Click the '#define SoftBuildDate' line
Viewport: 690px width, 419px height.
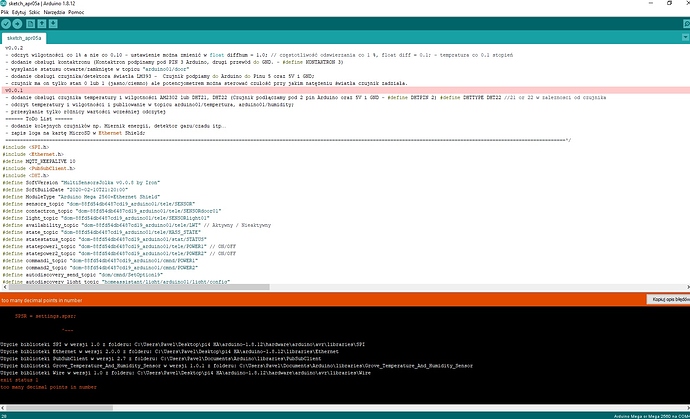[x=65, y=189]
